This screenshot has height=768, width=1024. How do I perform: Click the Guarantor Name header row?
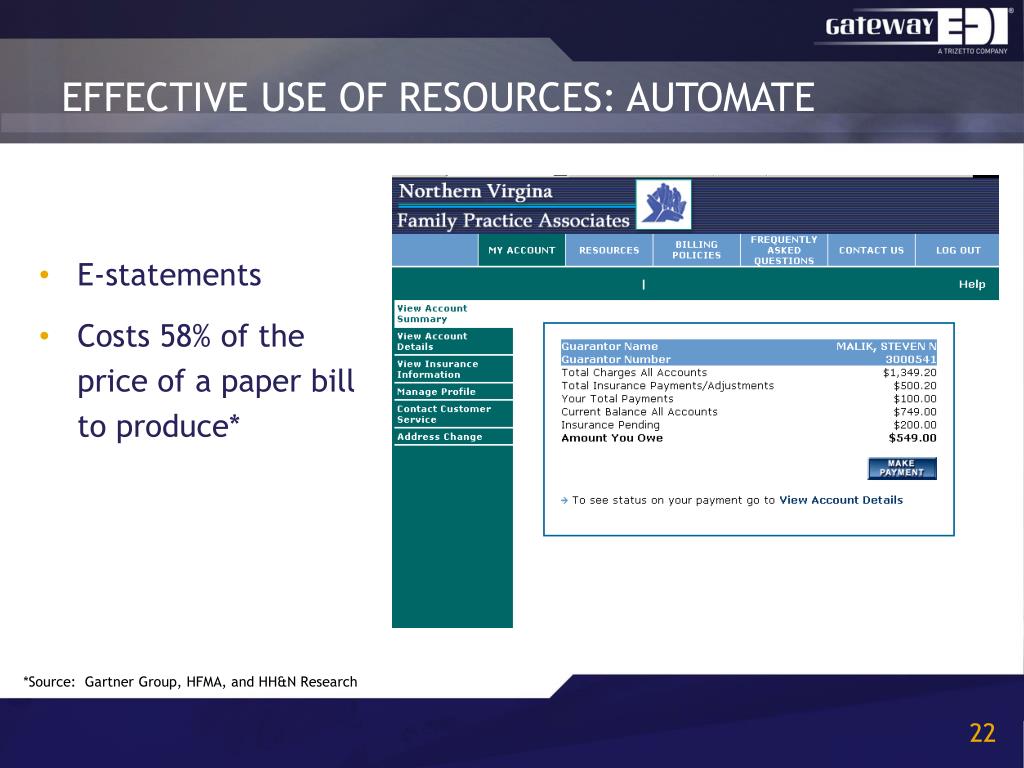pos(748,346)
